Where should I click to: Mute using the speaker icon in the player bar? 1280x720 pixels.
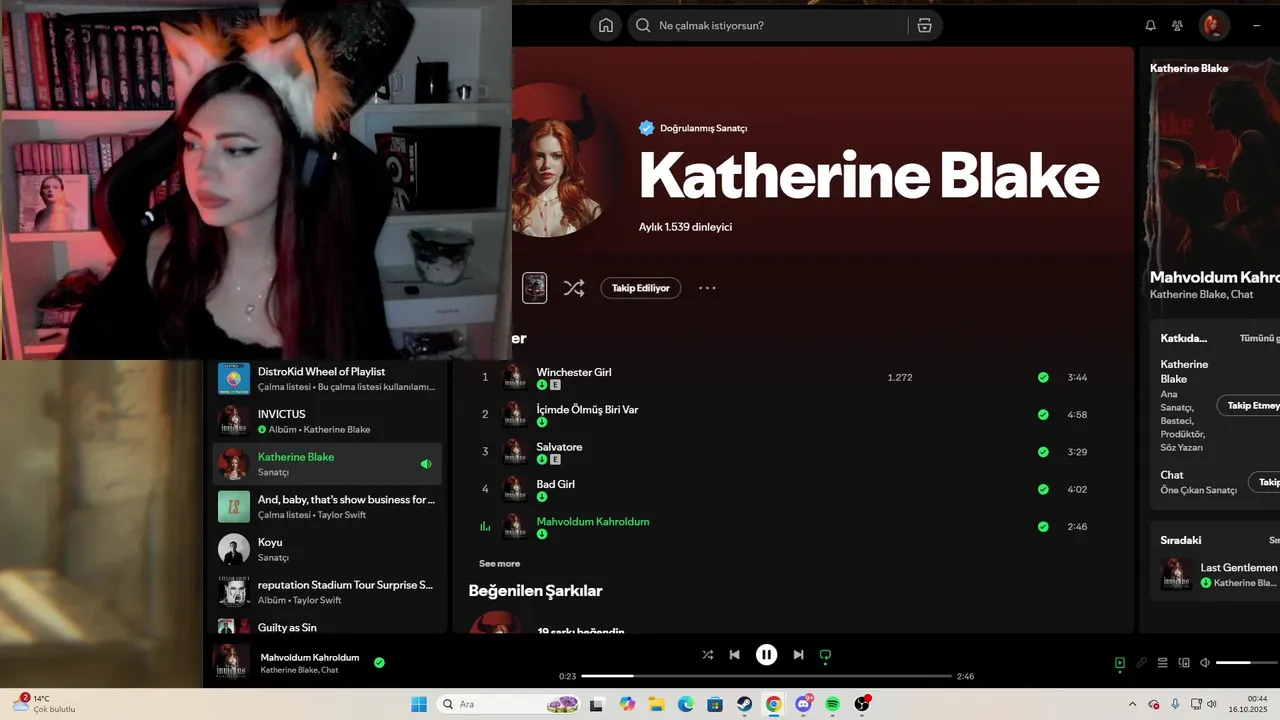1205,663
